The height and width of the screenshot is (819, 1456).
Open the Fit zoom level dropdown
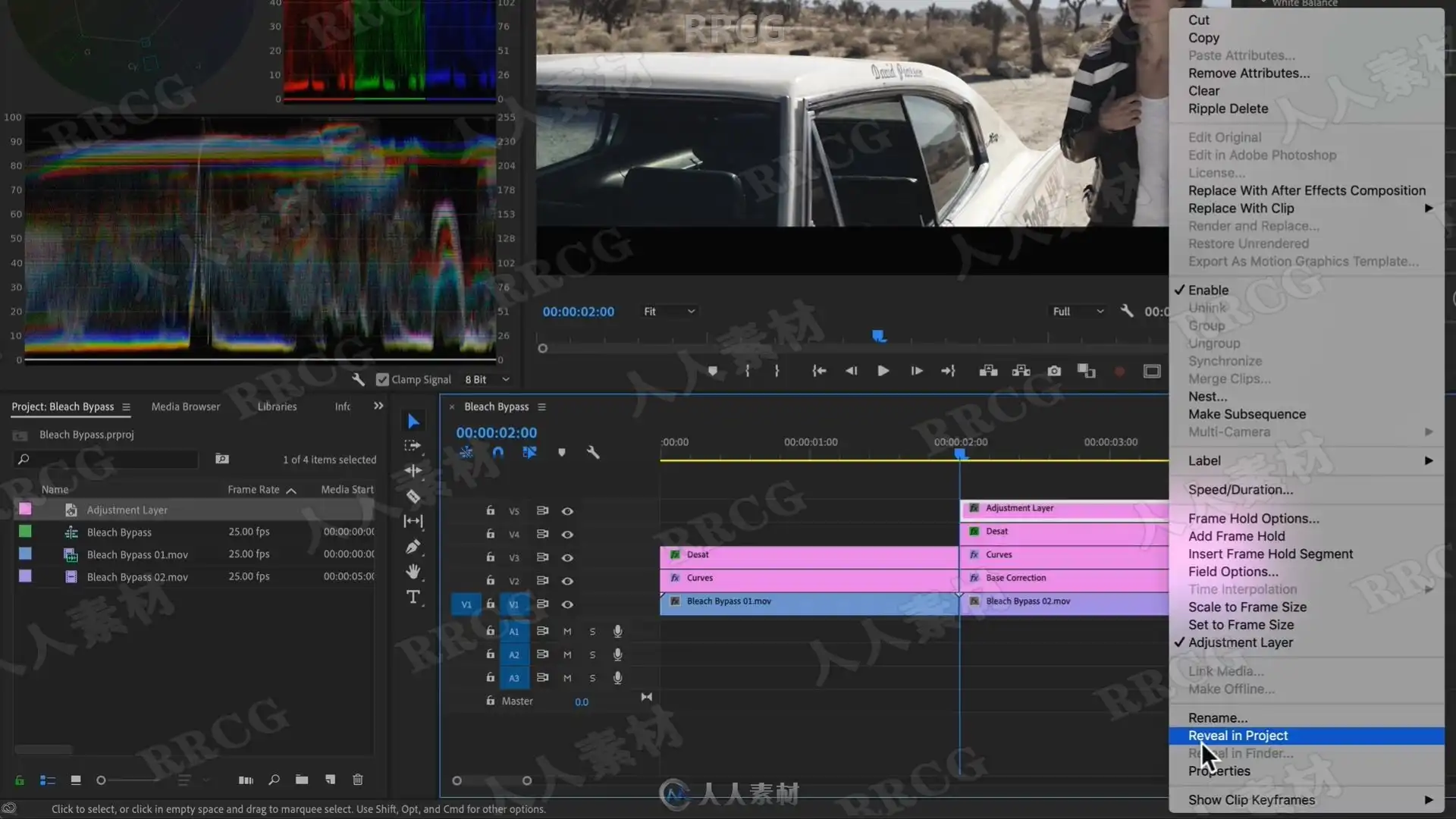pyautogui.click(x=669, y=312)
